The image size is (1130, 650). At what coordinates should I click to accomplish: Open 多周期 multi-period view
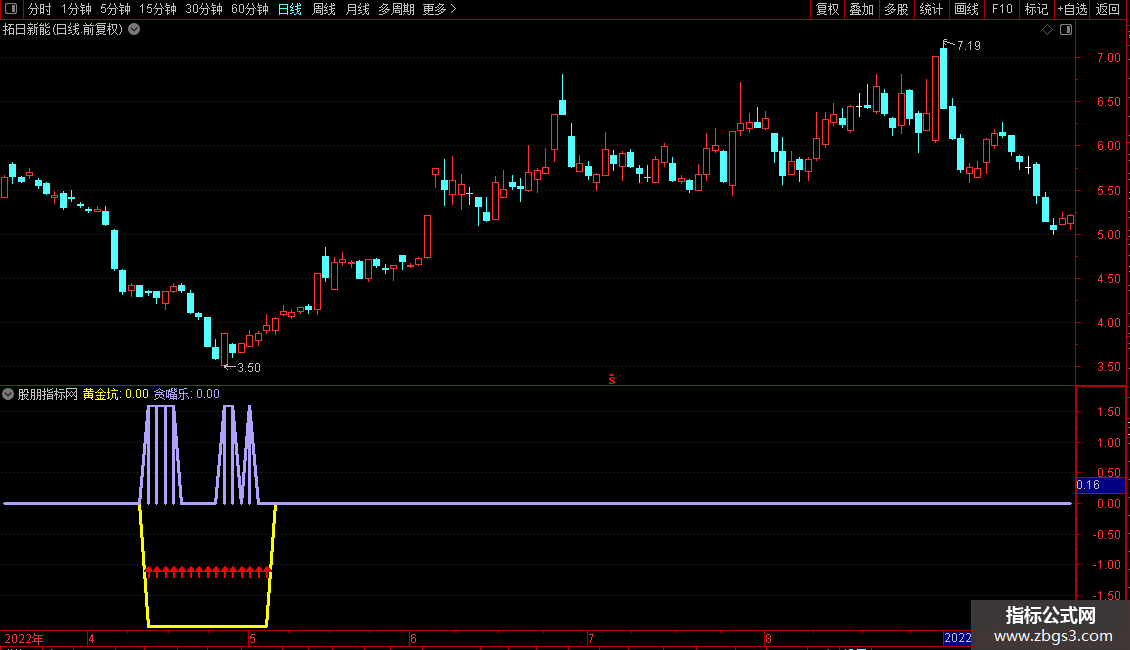pos(396,9)
